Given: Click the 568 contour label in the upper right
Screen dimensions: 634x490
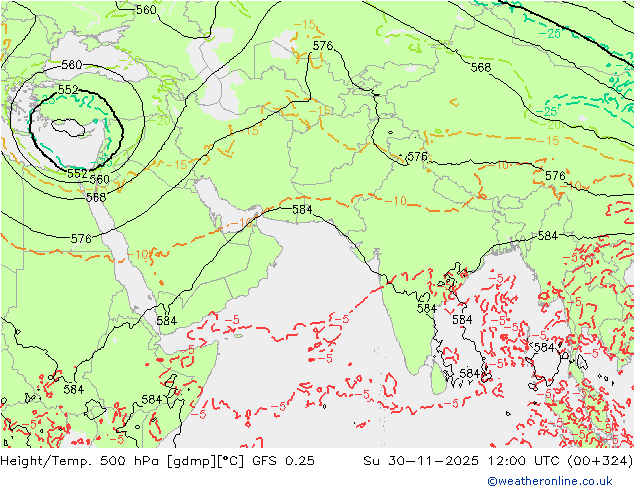Looking at the screenshot, I should pos(481,68).
